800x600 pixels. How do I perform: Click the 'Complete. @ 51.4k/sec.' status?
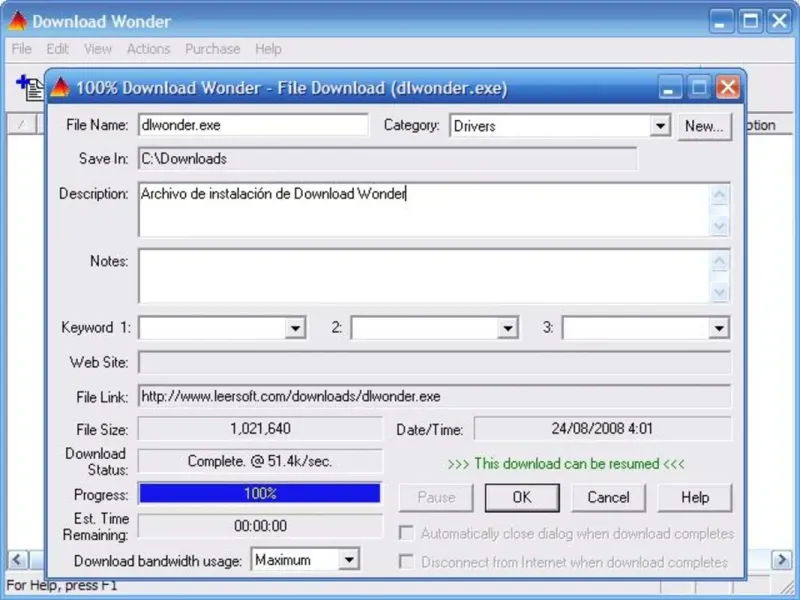260,461
